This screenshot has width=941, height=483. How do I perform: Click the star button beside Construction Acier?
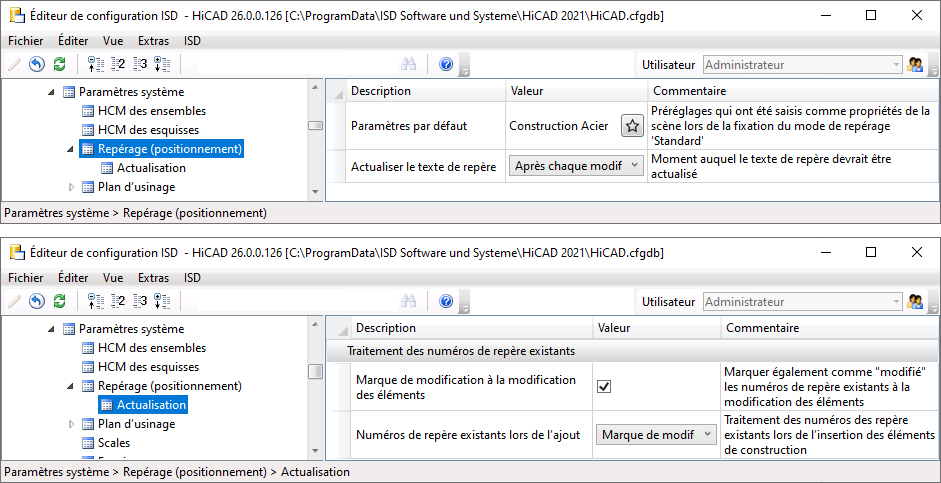[x=632, y=126]
